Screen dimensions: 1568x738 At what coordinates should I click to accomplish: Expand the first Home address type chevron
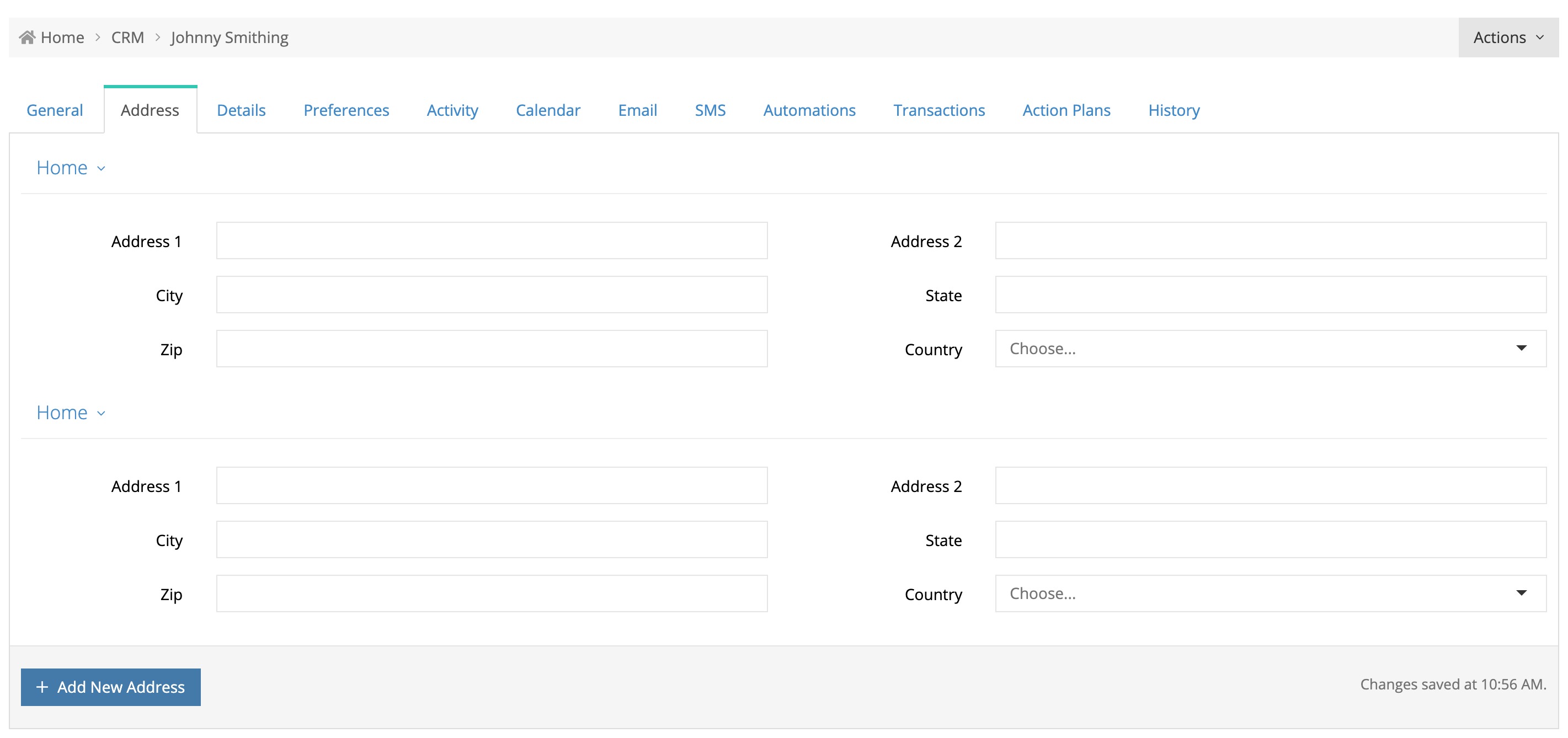[x=101, y=169]
